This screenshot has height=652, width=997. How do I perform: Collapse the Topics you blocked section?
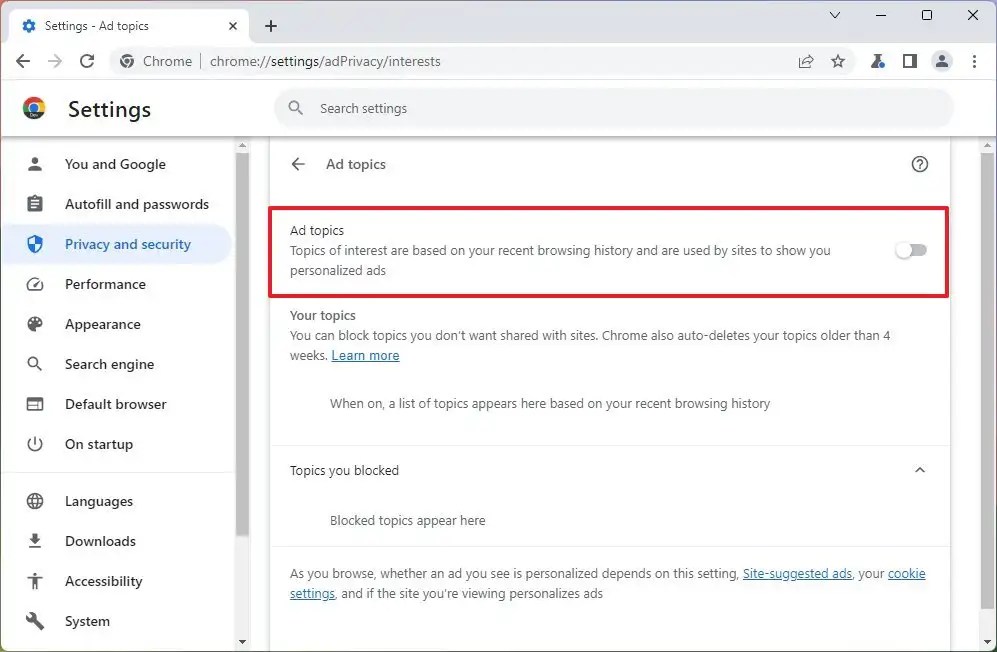click(920, 470)
